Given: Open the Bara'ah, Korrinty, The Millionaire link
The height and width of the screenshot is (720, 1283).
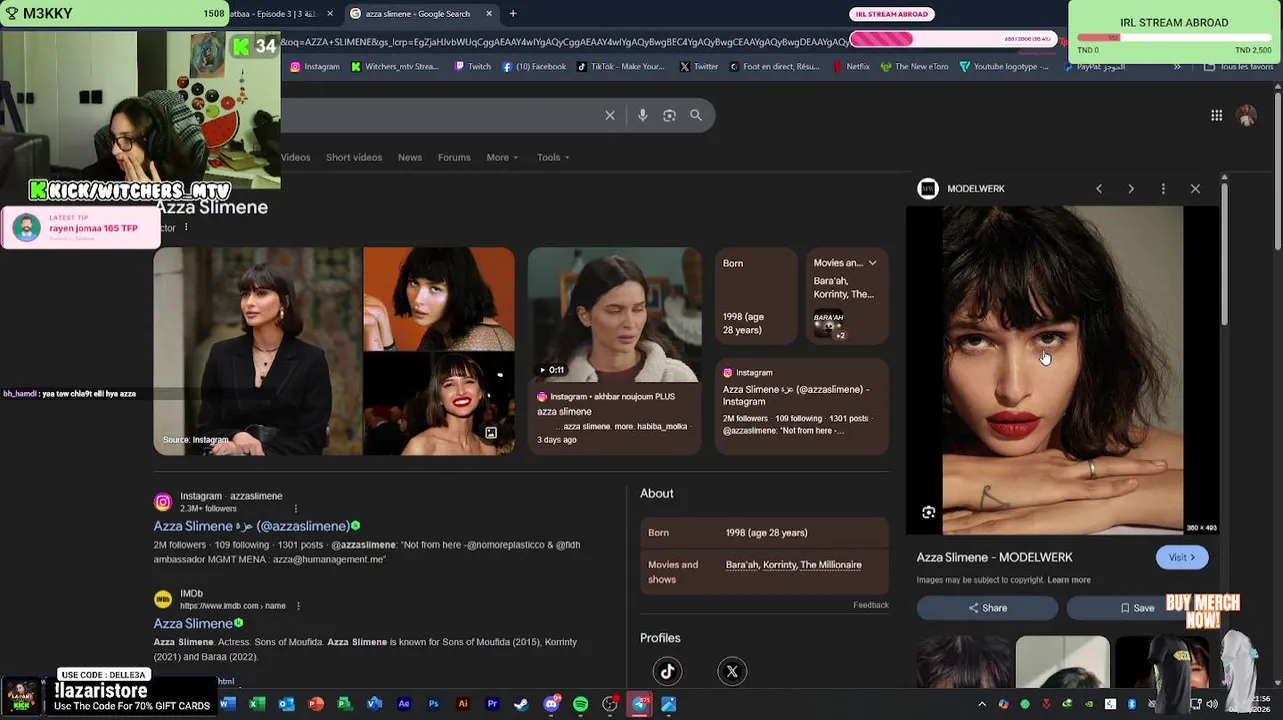Looking at the screenshot, I should (x=794, y=565).
